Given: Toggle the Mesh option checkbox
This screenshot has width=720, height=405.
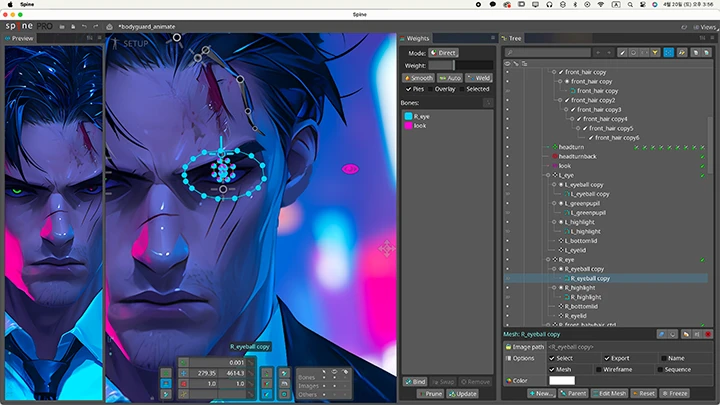Looking at the screenshot, I should click(x=552, y=370).
